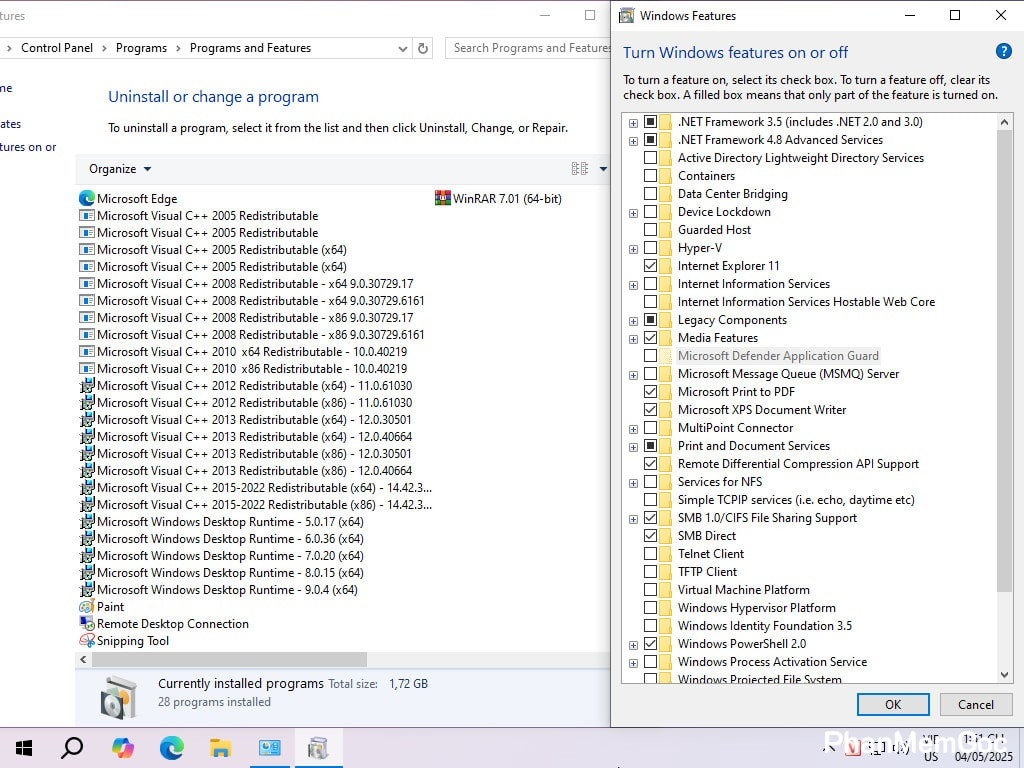Screen dimensions: 1024x768
Task: Click the Snipping Tool icon
Action: click(87, 641)
